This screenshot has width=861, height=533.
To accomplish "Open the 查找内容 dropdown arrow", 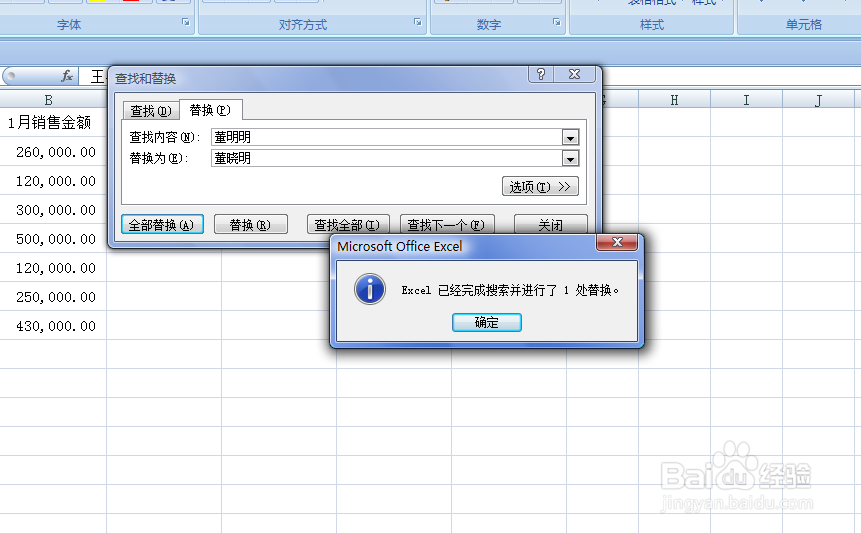I will (570, 138).
